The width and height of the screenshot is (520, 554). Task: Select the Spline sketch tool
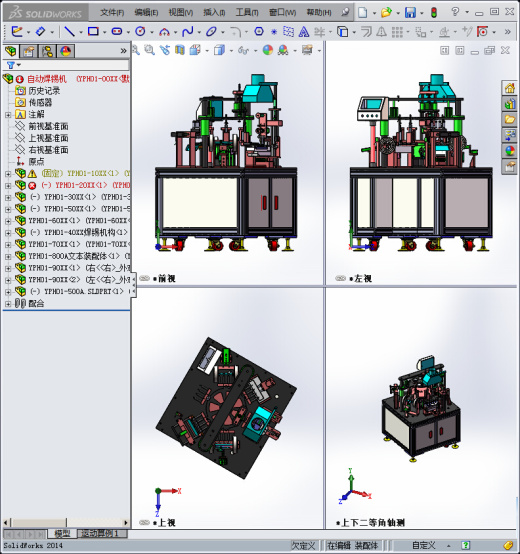pyautogui.click(x=188, y=32)
